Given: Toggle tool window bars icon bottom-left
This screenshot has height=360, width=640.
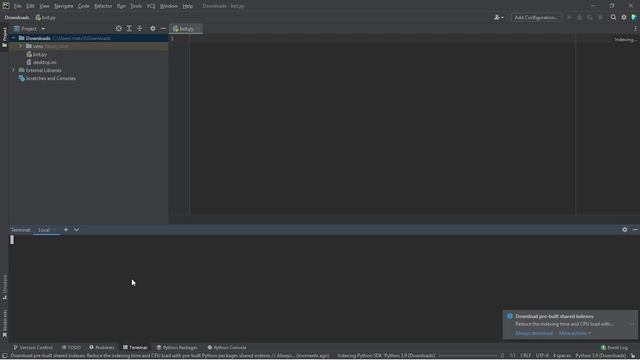Looking at the screenshot, I should coord(4,356).
